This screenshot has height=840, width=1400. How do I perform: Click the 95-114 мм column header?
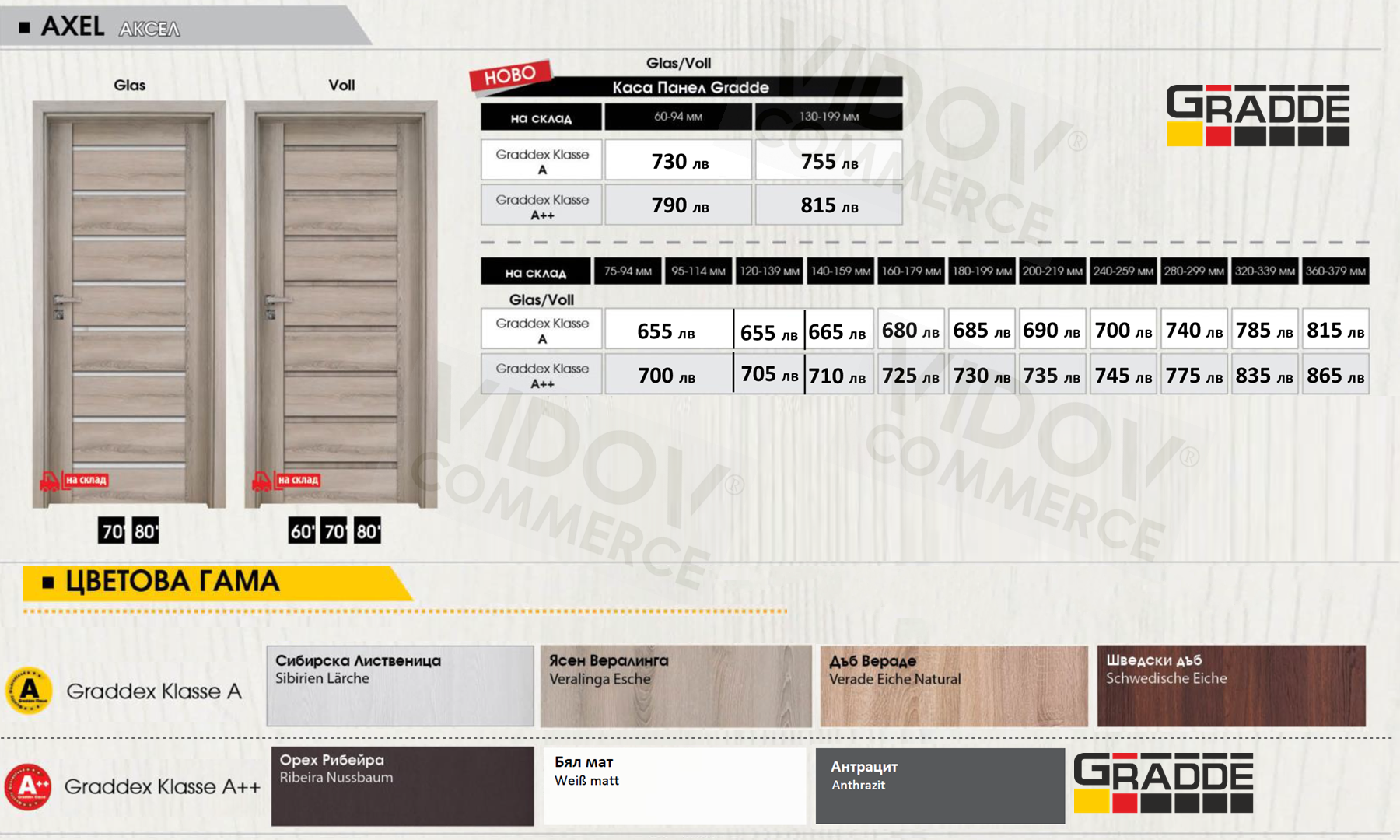click(x=698, y=271)
